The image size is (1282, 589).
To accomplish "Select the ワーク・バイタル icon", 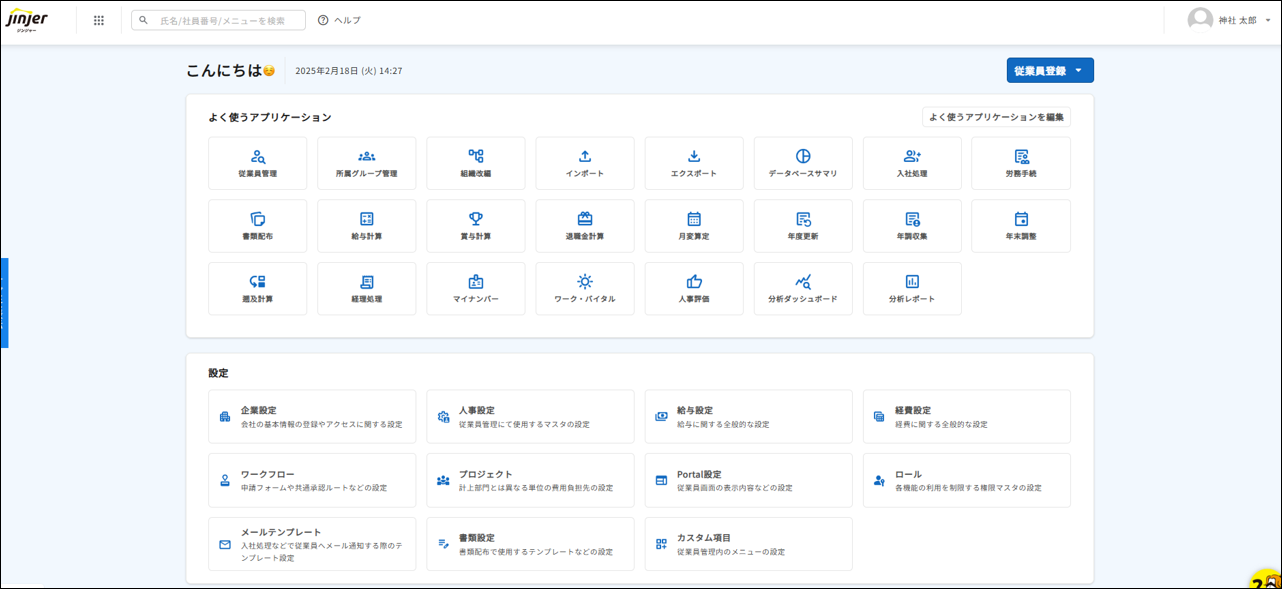I will pos(584,288).
